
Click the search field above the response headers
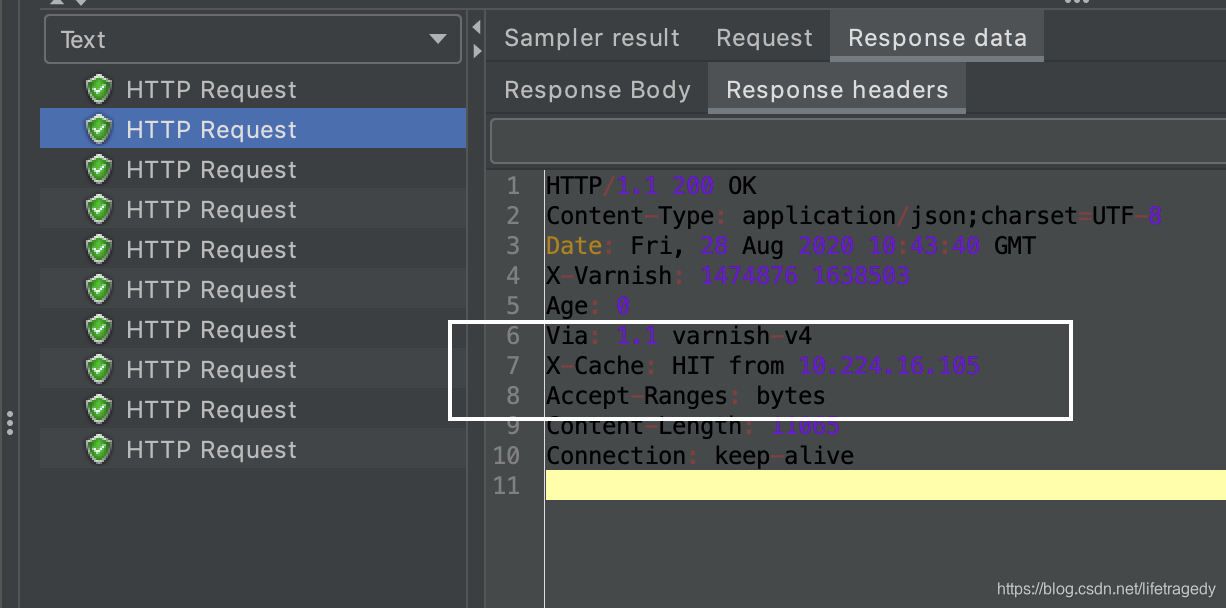857,141
